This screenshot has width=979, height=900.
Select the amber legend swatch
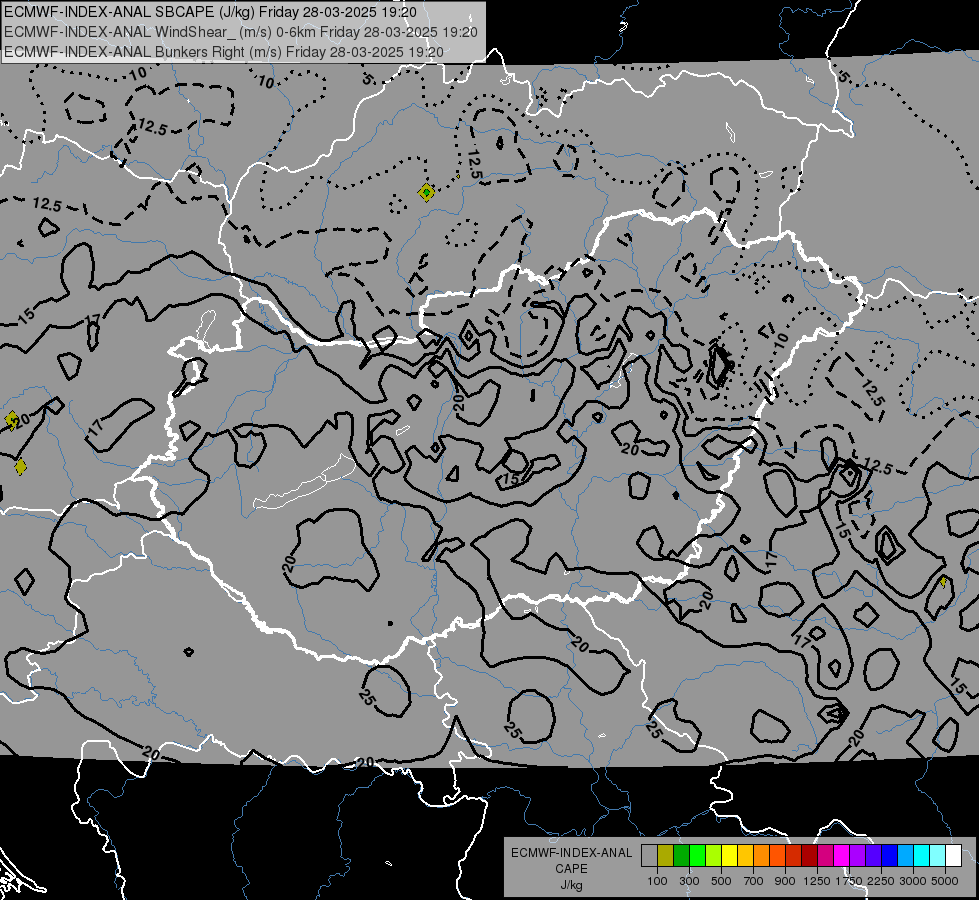click(x=745, y=856)
